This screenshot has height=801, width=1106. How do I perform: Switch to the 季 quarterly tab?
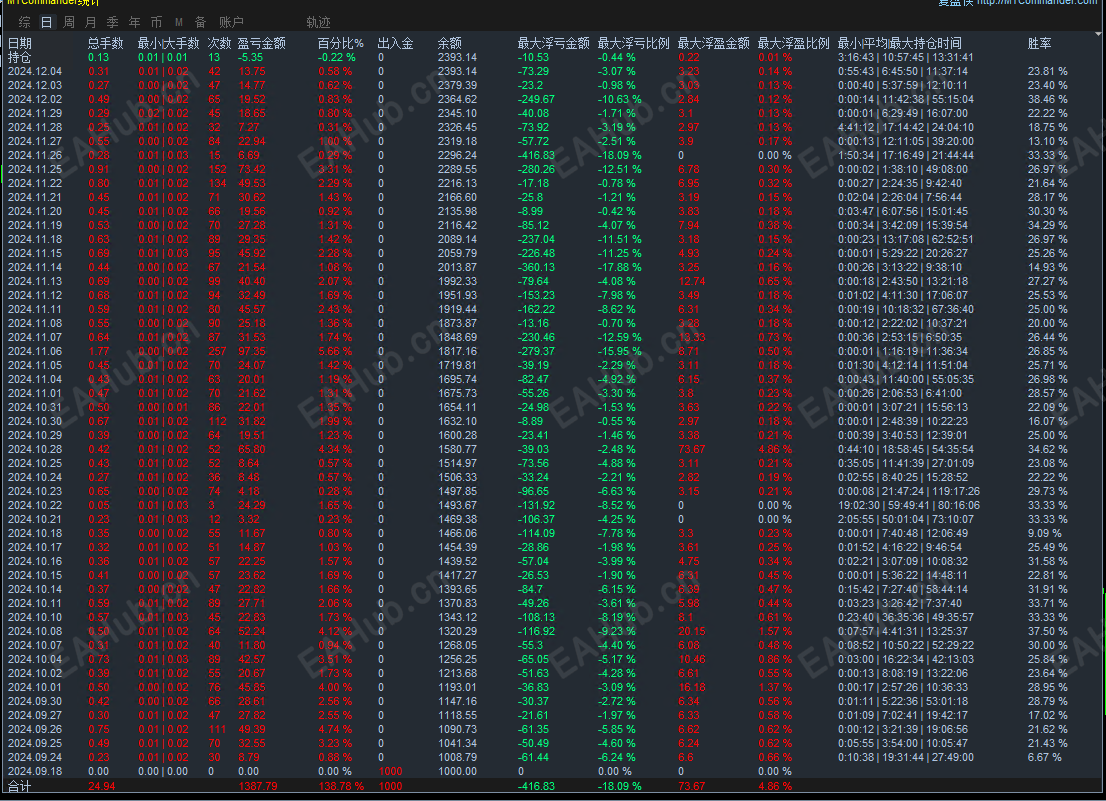tap(113, 23)
